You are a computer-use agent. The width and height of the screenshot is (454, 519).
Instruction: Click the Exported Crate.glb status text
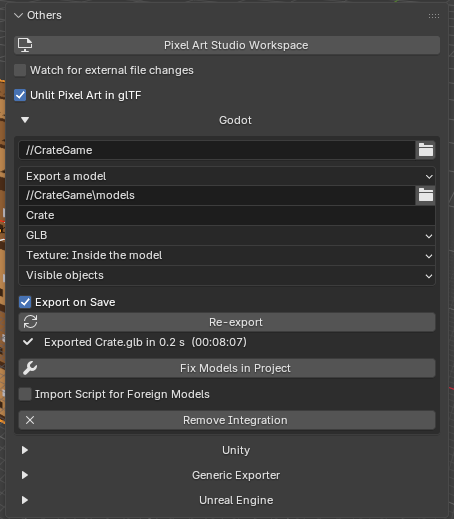[x=145, y=342]
